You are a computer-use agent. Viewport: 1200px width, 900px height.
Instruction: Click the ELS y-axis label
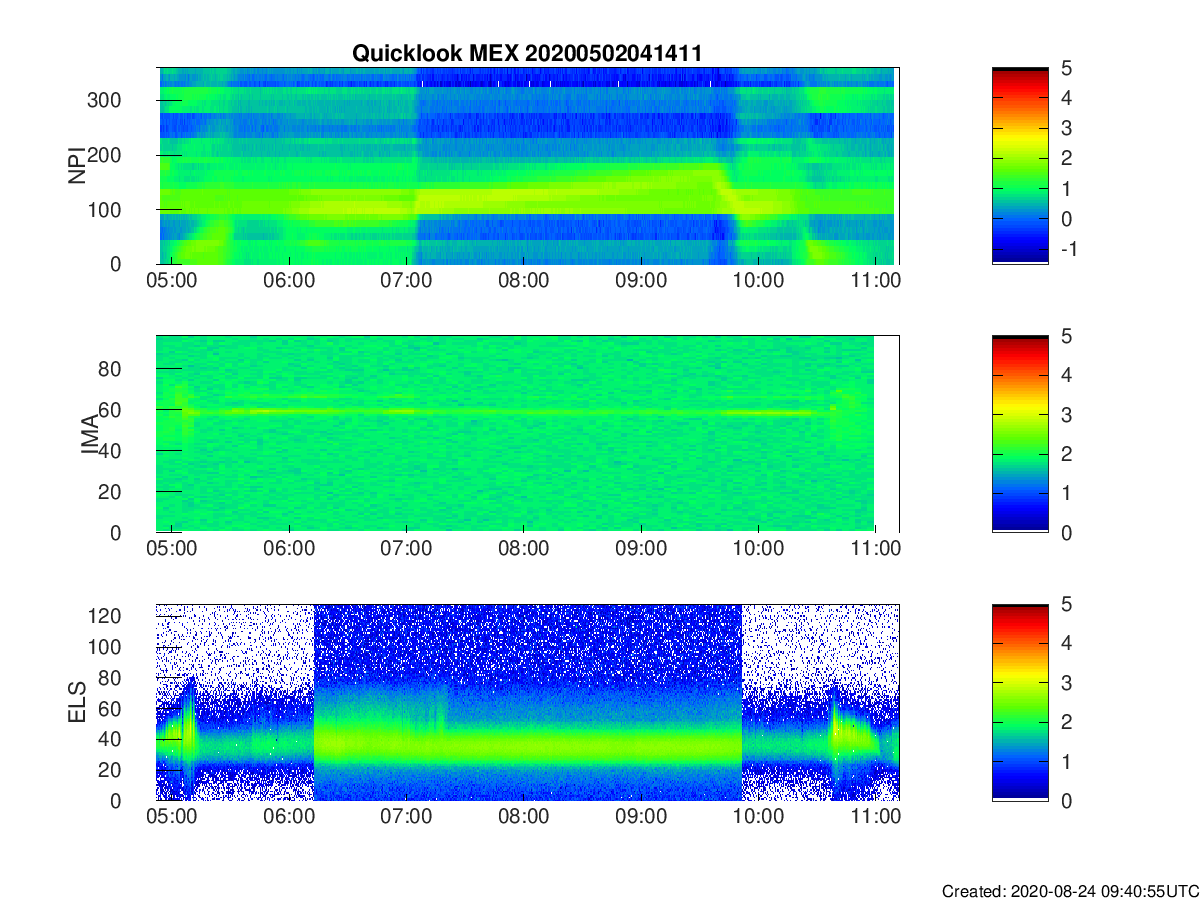point(76,702)
